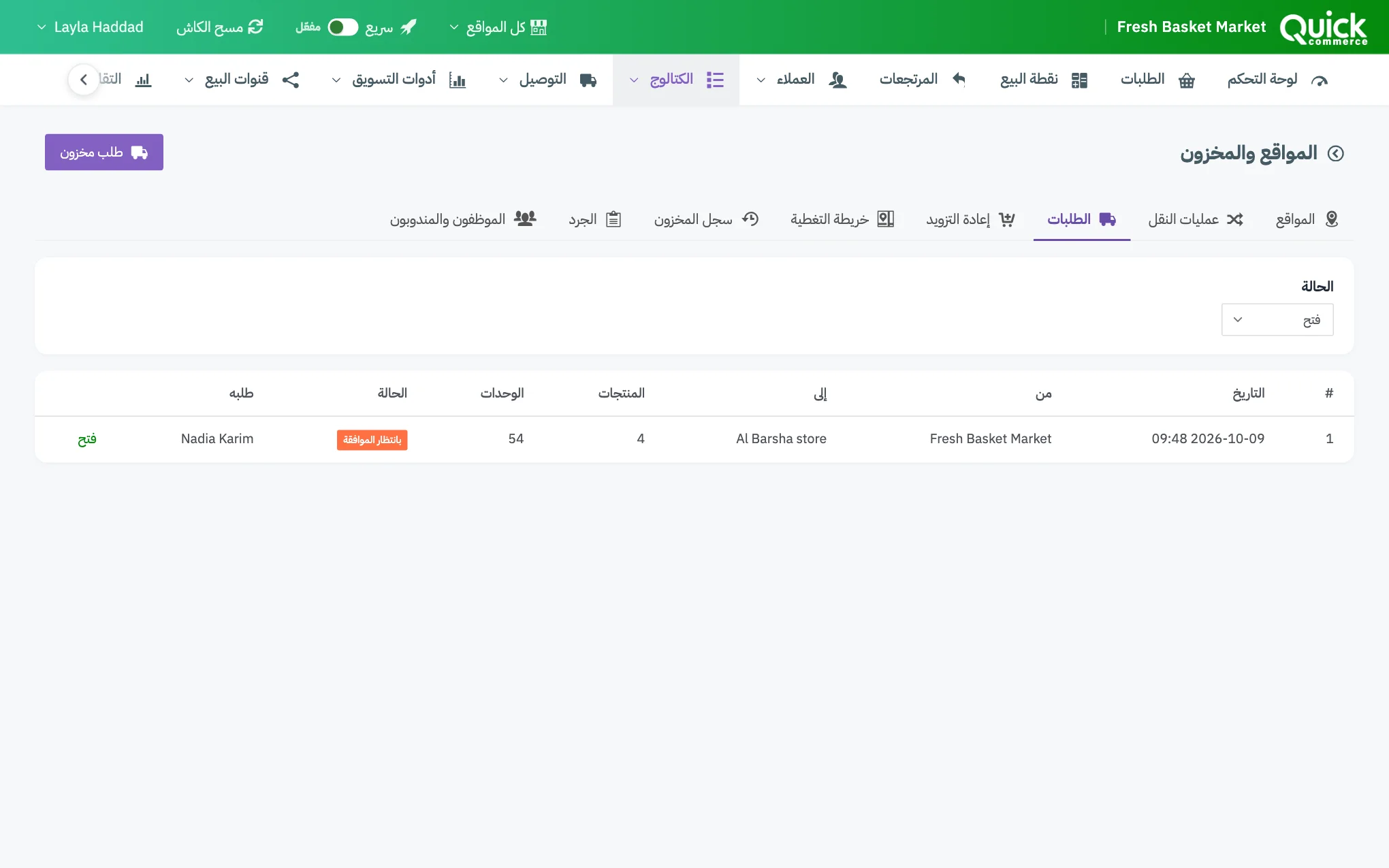Open the كل المواقع locations dropdown

click(x=498, y=27)
